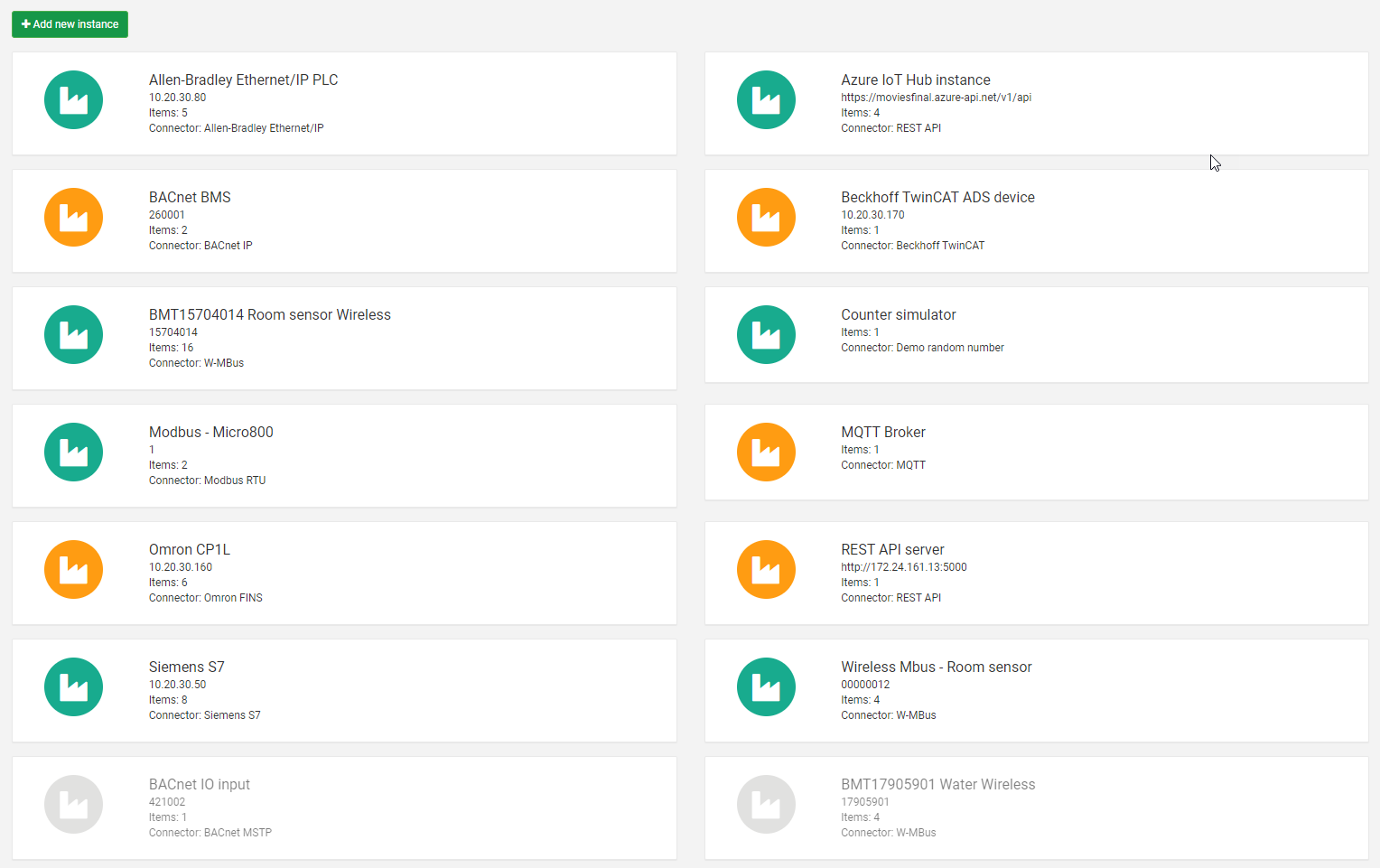
Task: Click the orange MQTT Broker icon
Action: (x=766, y=452)
